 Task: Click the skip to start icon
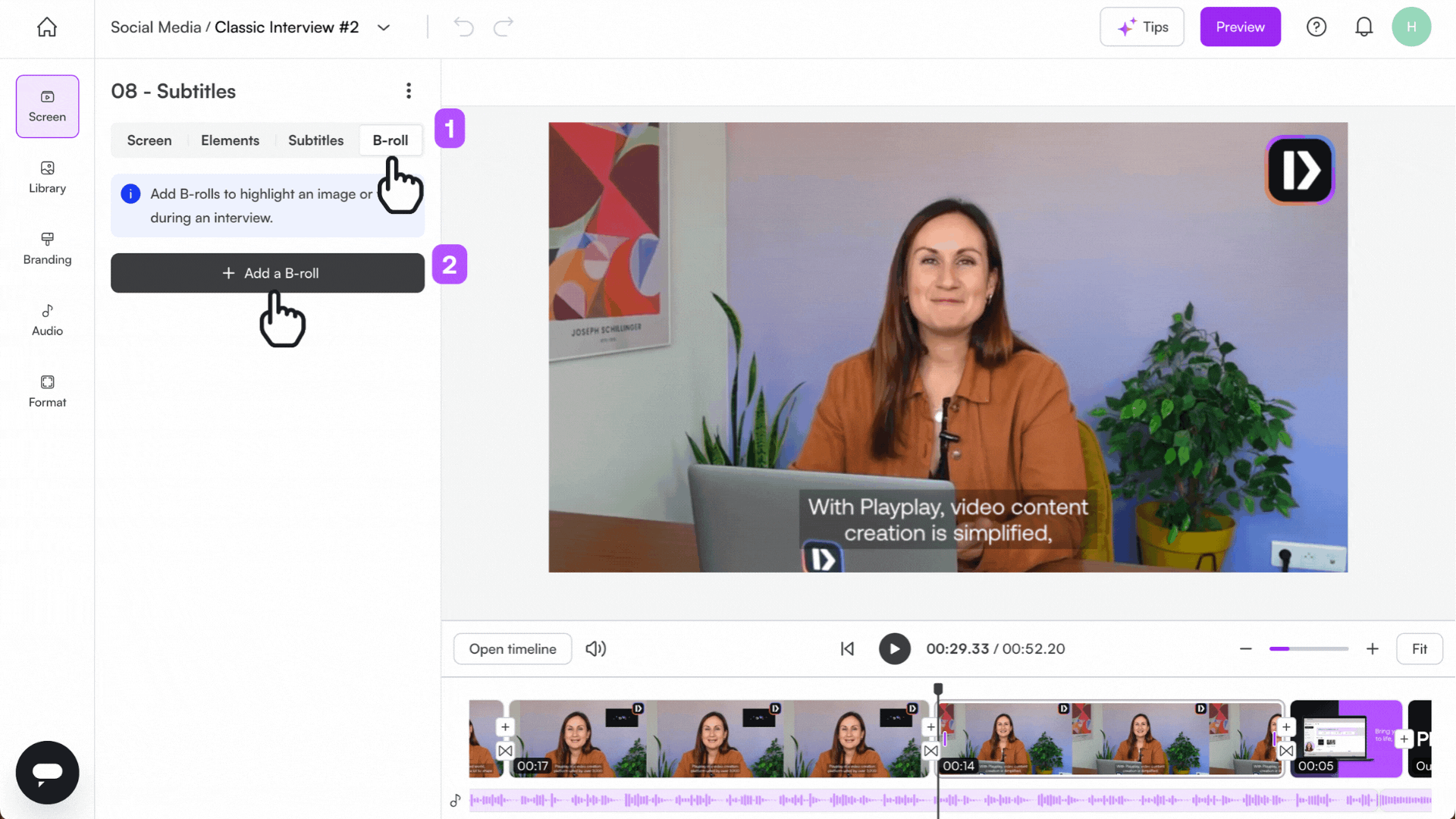pyautogui.click(x=847, y=649)
